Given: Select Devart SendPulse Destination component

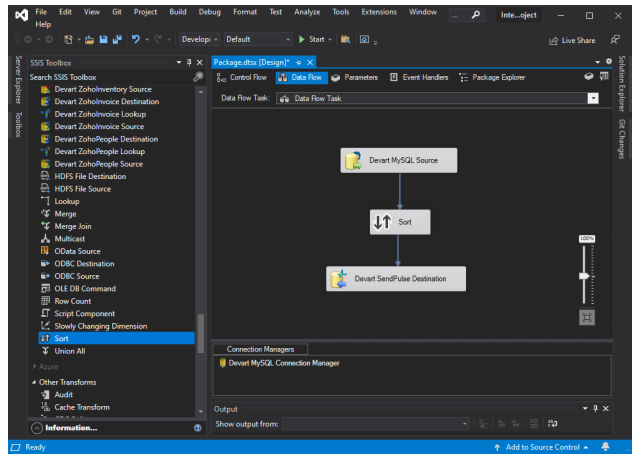Looking at the screenshot, I should (396, 279).
